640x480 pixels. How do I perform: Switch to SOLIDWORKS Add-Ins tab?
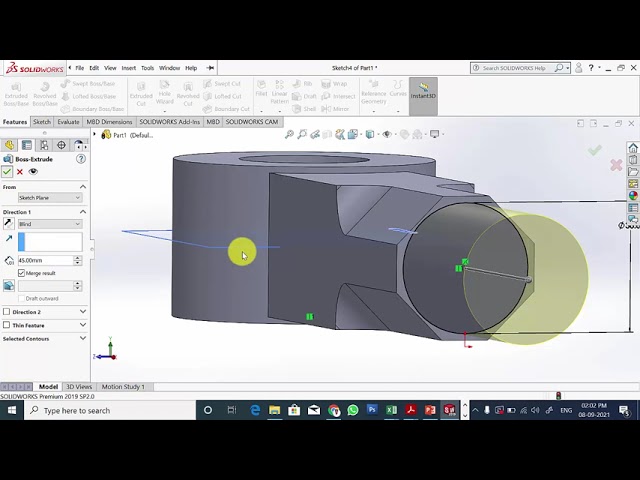[169, 122]
